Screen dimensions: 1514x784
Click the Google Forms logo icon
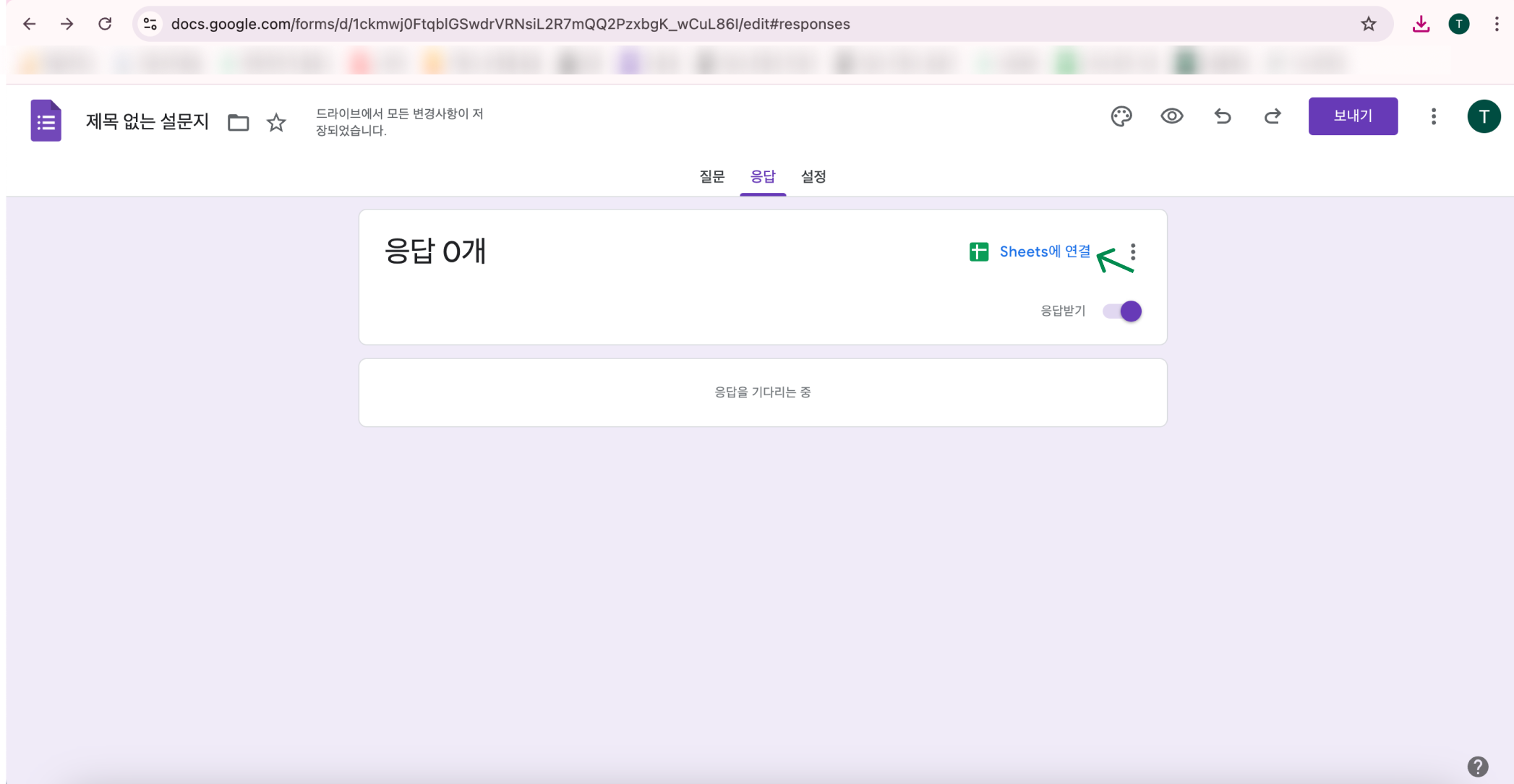pos(45,120)
